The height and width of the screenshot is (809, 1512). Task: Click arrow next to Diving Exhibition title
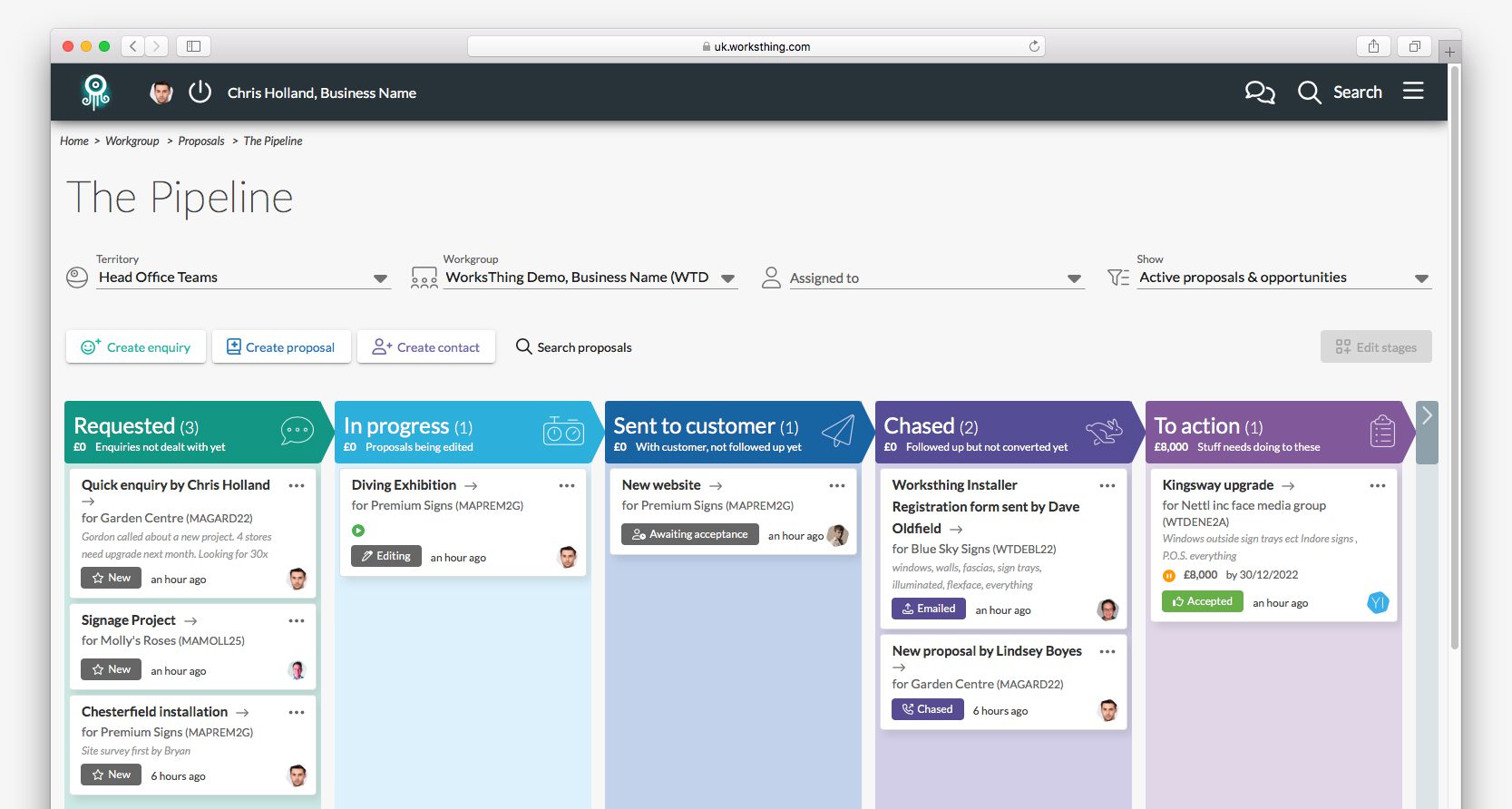(x=471, y=486)
